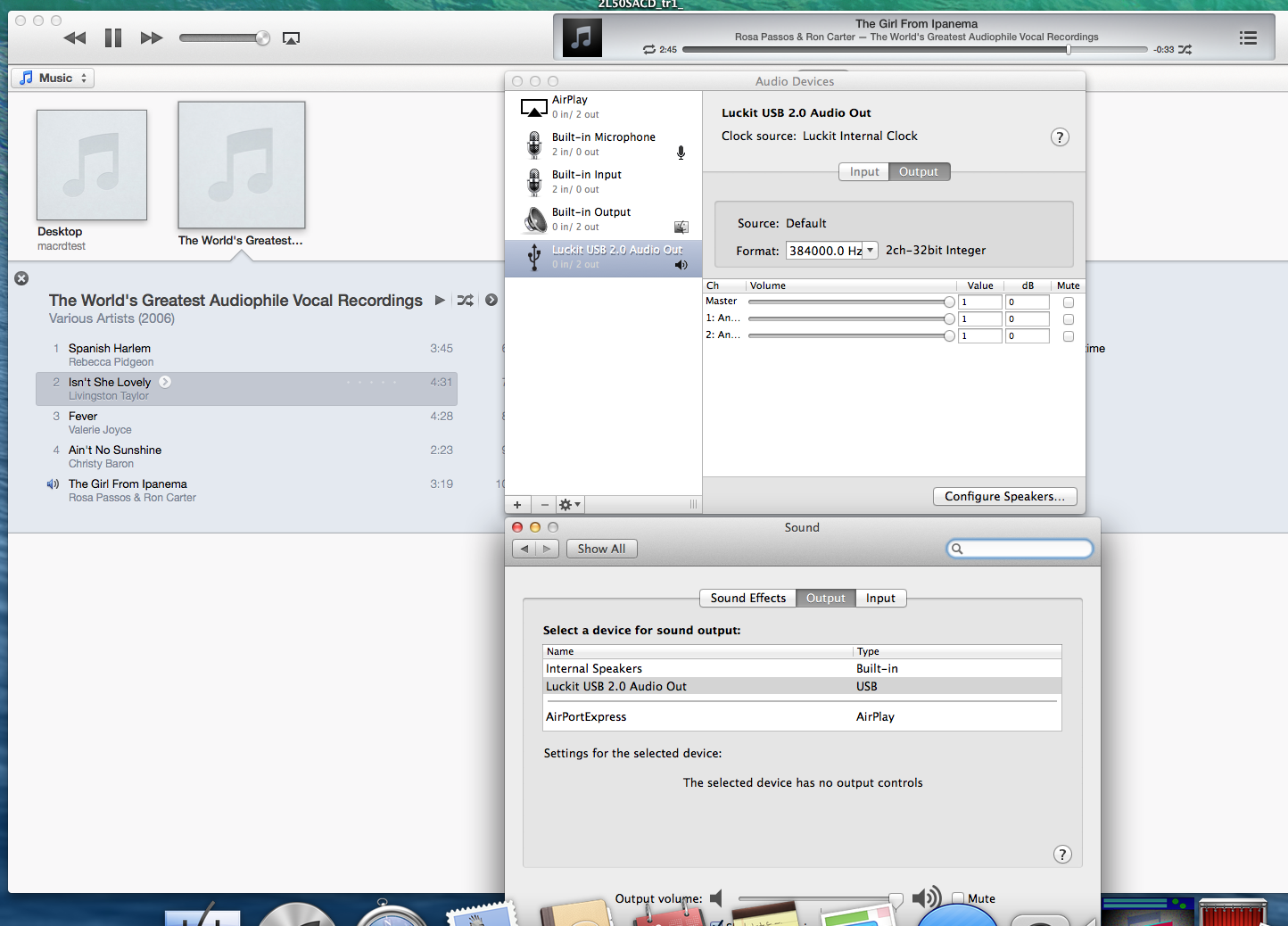Pause playback in iTunes
The height and width of the screenshot is (926, 1288).
click(113, 37)
